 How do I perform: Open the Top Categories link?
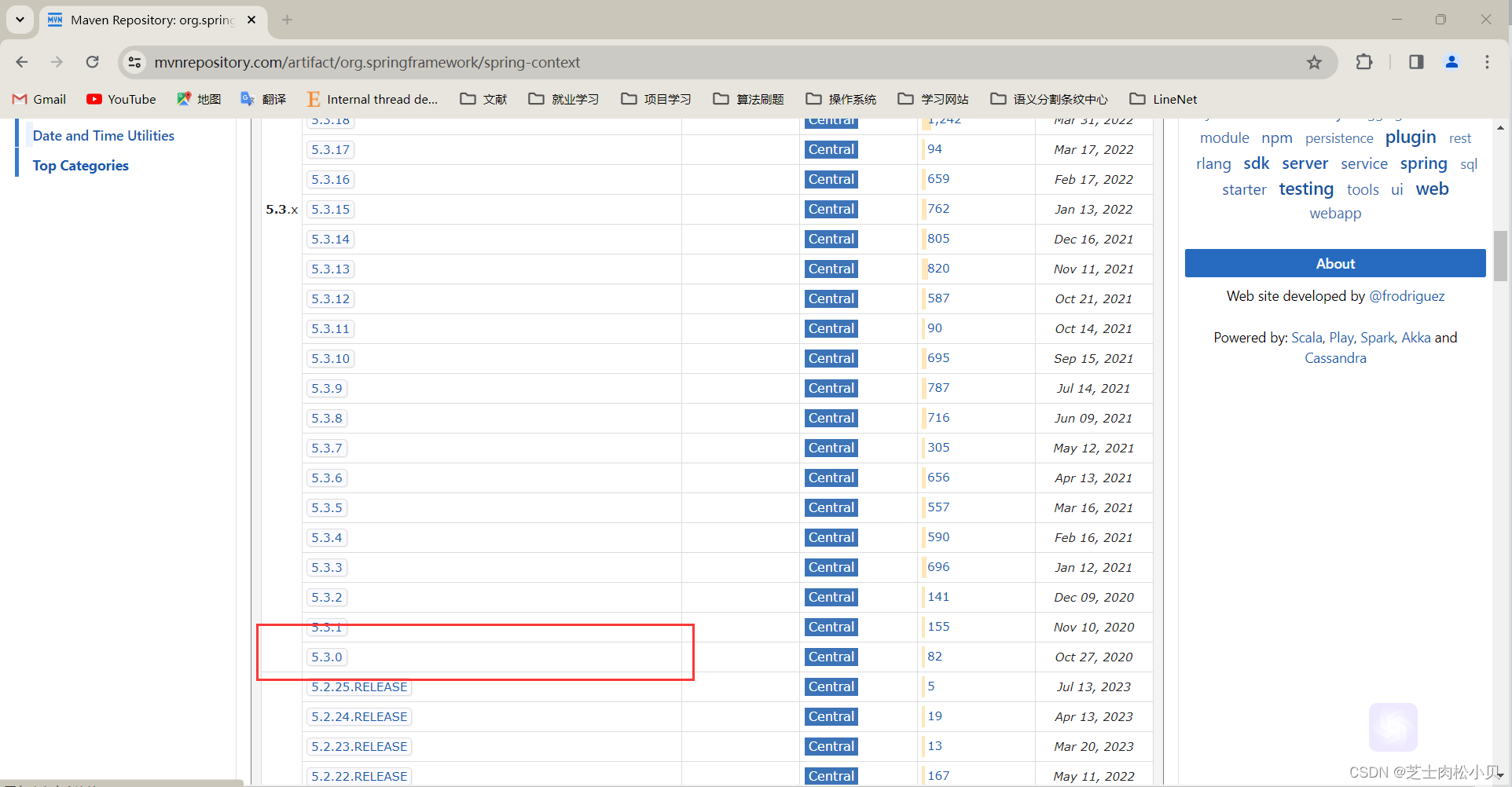[80, 166]
